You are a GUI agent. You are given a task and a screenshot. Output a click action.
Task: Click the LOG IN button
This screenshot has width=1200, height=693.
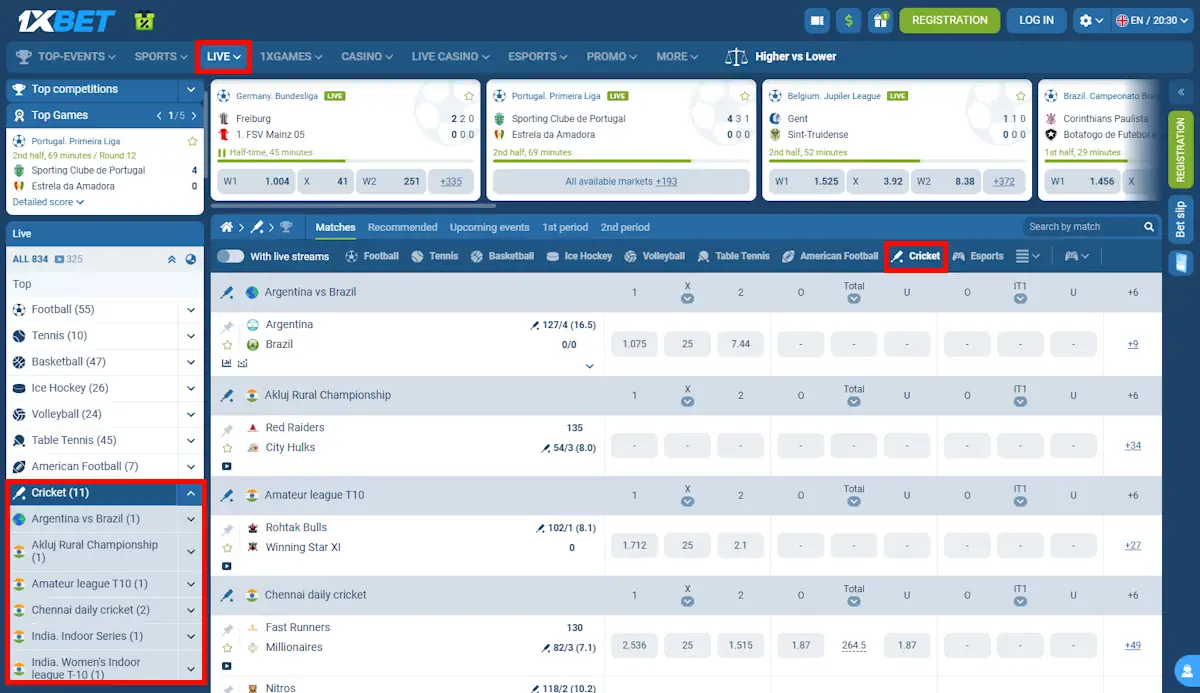click(x=1036, y=19)
